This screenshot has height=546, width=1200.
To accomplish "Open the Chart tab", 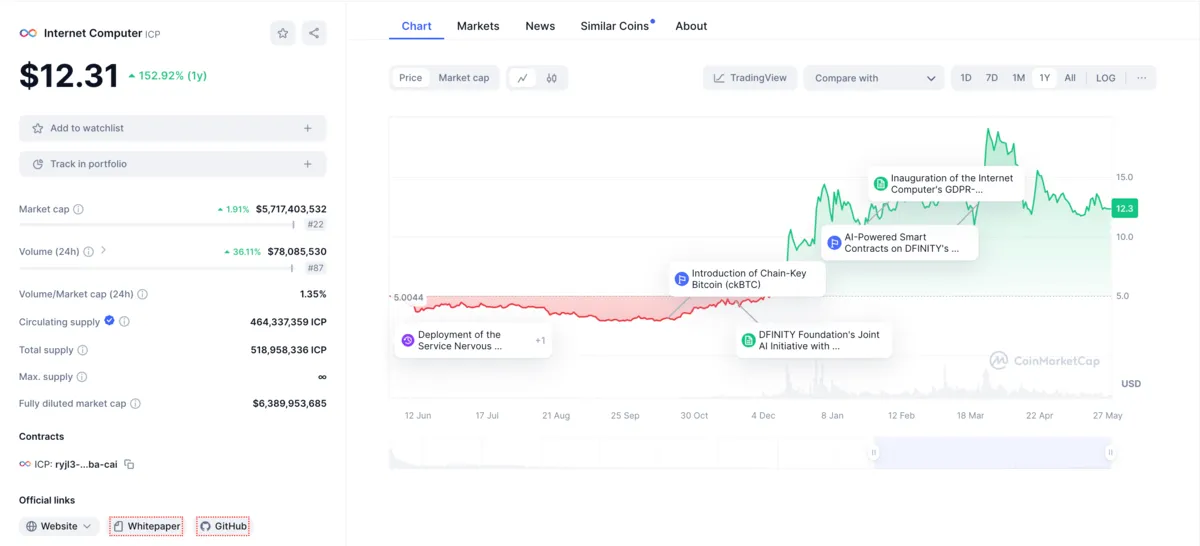I will 417,26.
